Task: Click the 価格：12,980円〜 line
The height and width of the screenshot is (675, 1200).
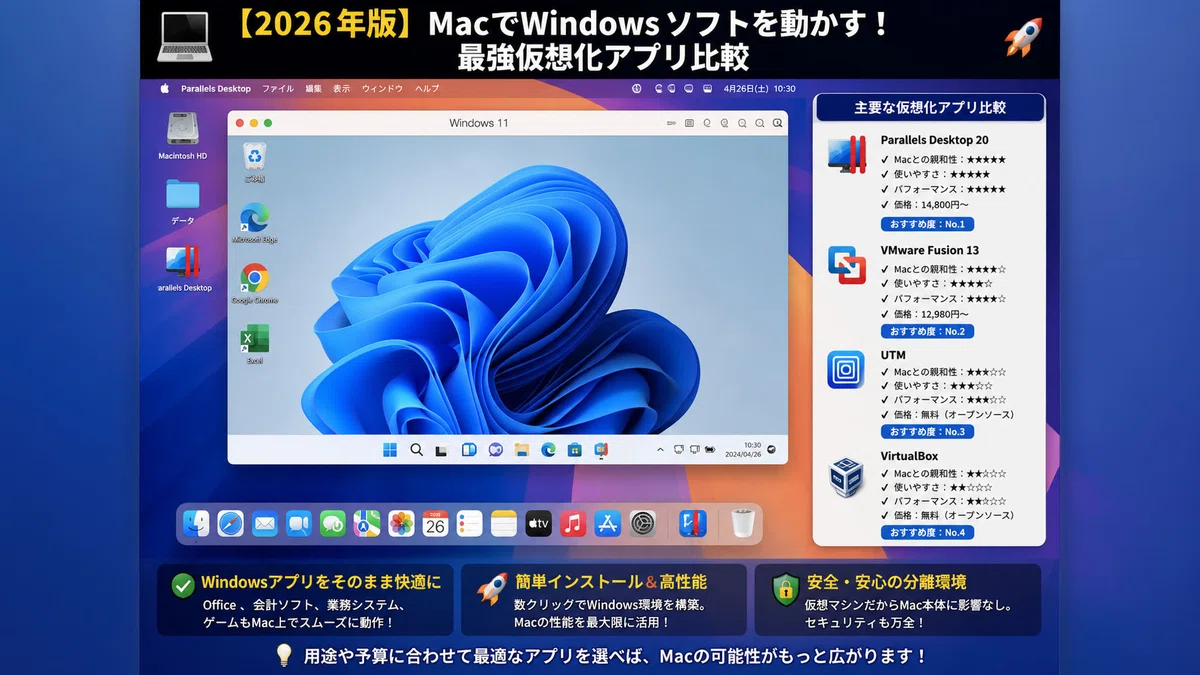Action: pos(931,314)
